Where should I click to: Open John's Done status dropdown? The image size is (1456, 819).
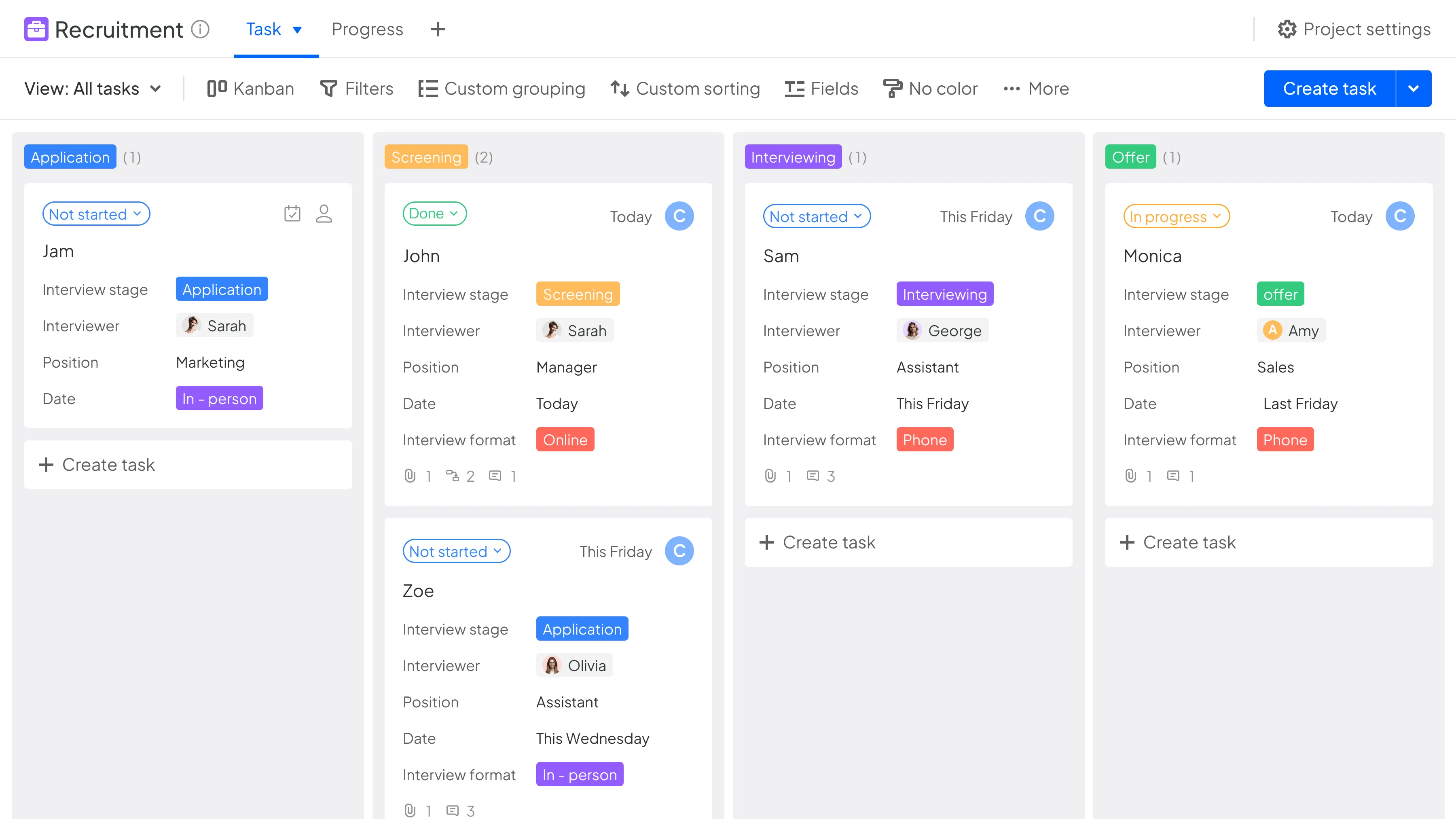point(434,214)
